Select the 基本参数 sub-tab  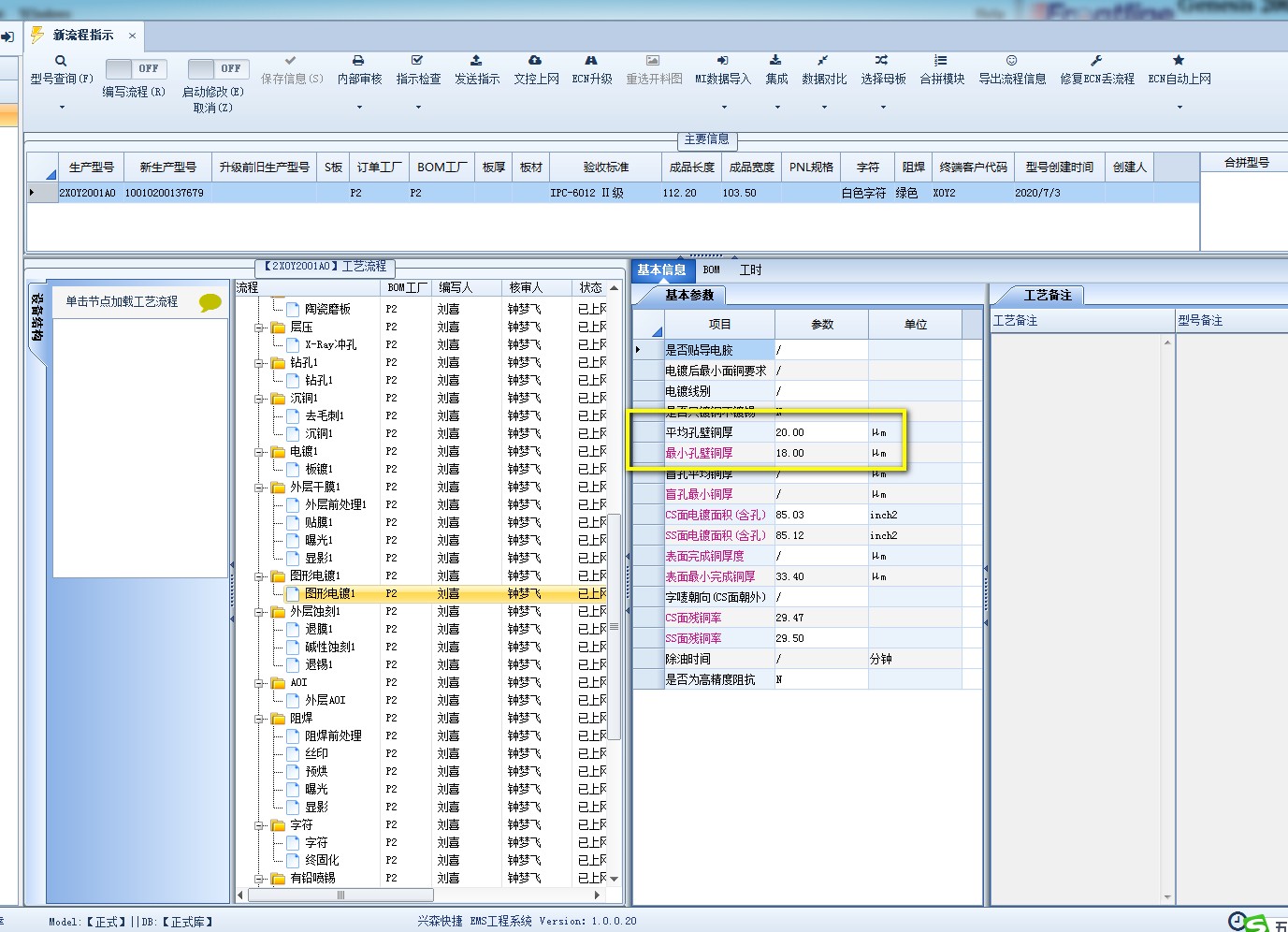click(688, 295)
